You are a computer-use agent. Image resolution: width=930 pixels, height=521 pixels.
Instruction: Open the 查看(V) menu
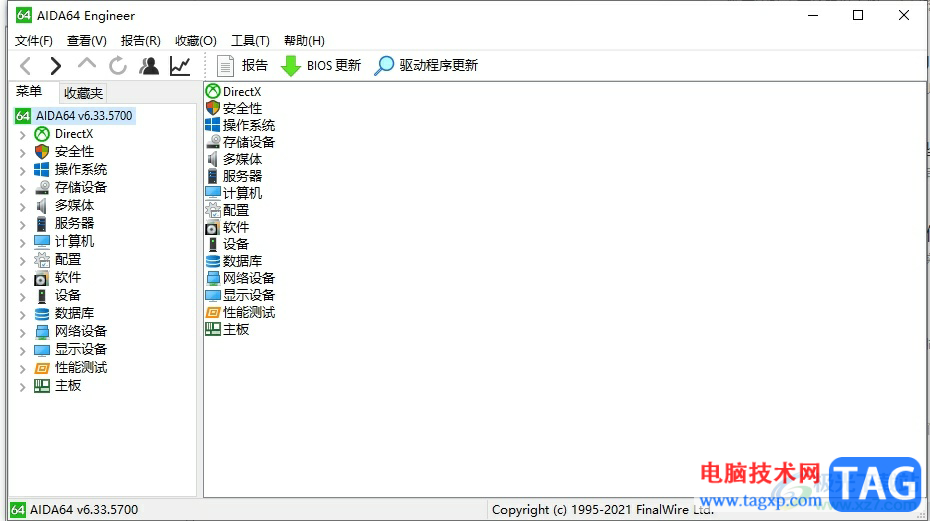[x=87, y=40]
